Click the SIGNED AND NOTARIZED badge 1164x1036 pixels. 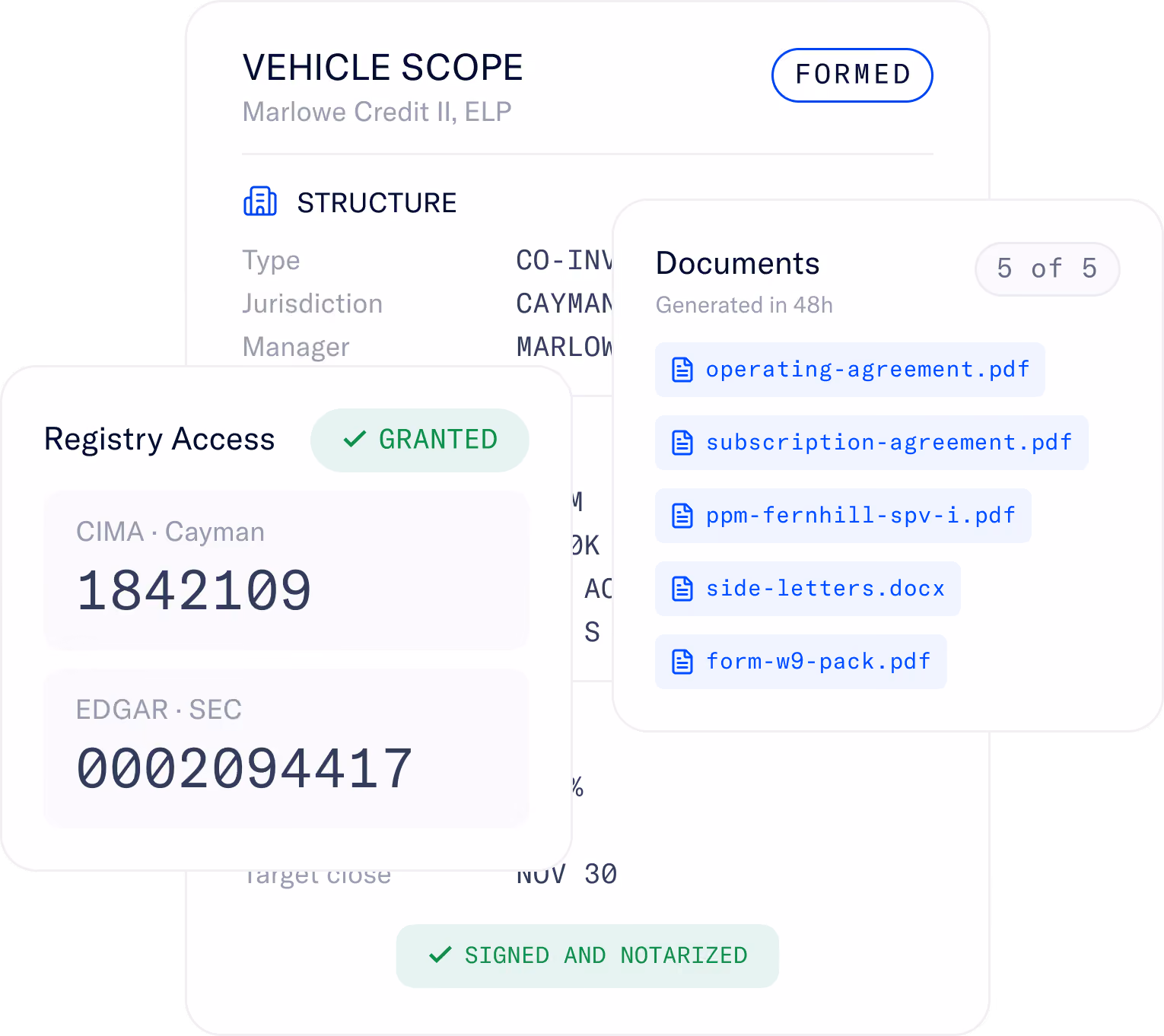587,955
